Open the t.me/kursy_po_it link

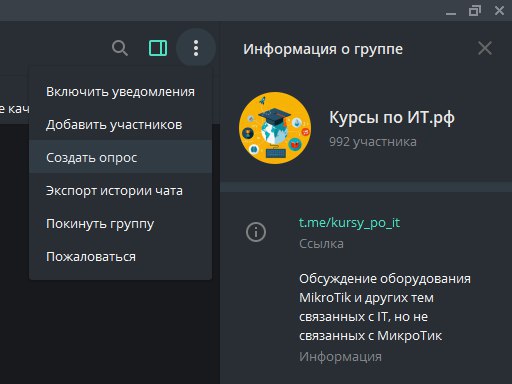[x=349, y=223]
